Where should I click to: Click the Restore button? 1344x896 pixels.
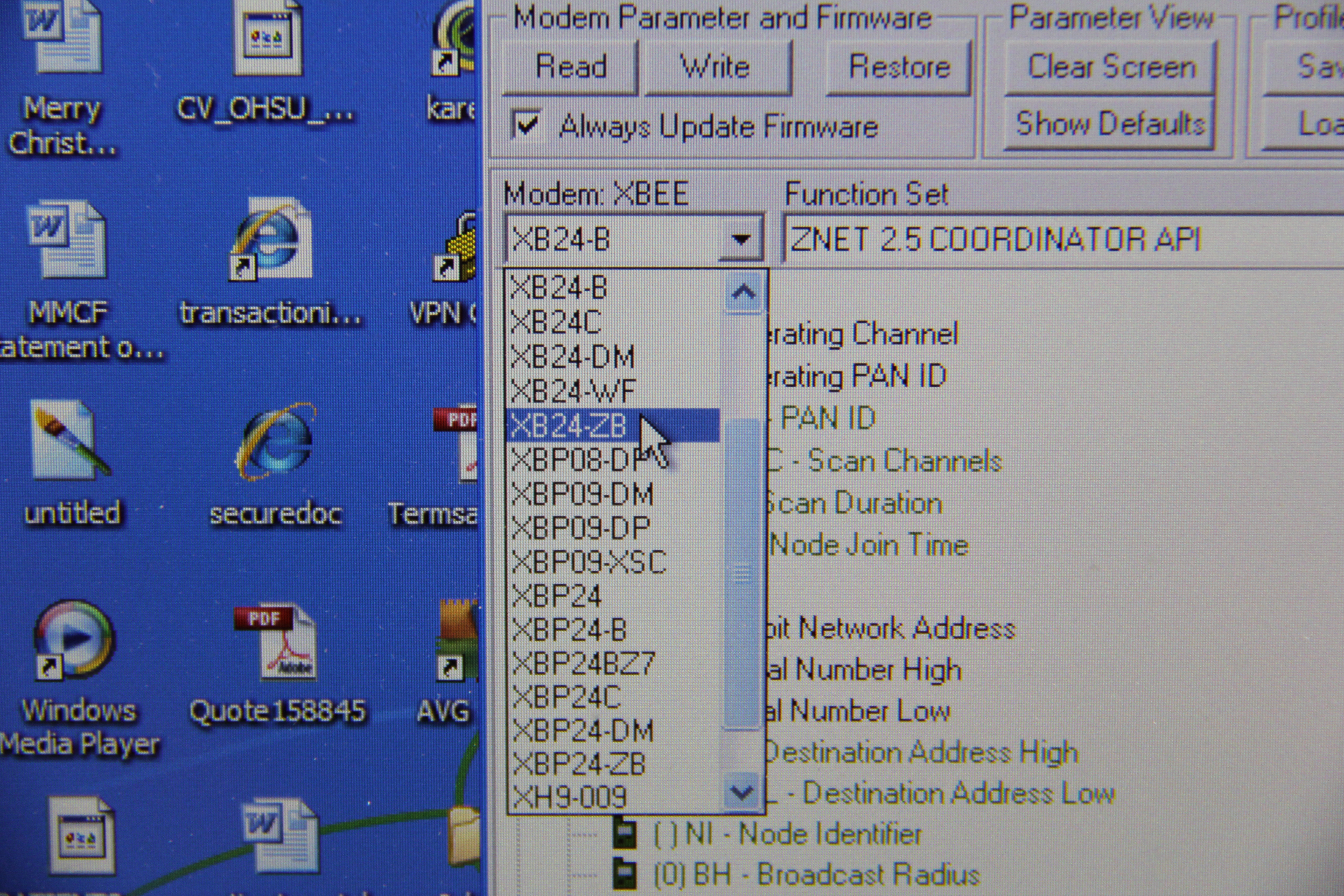[x=899, y=67]
